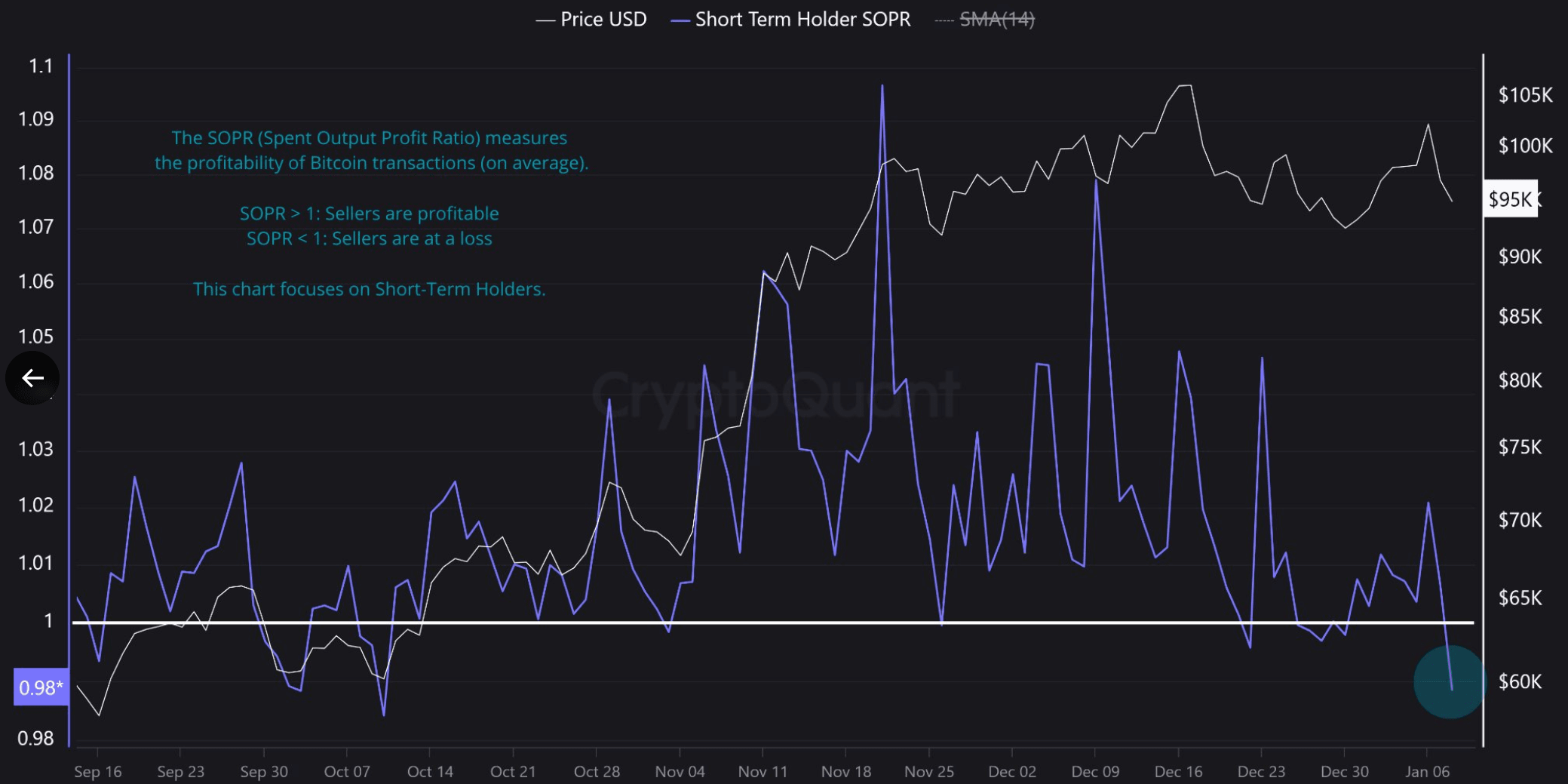Click the 1.06 SOPR axis label

[36, 281]
